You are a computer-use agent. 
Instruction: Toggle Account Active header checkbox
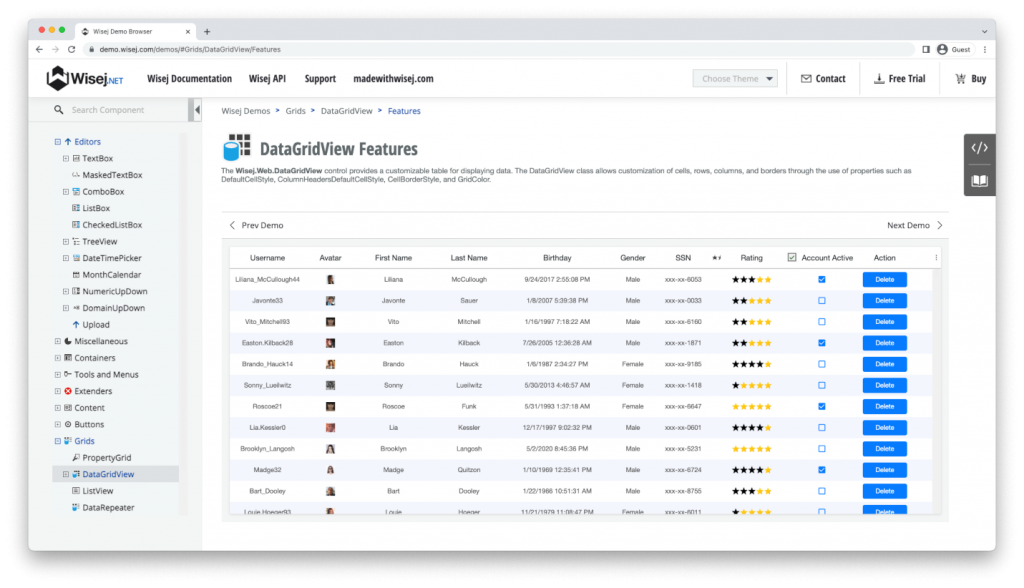[792, 258]
